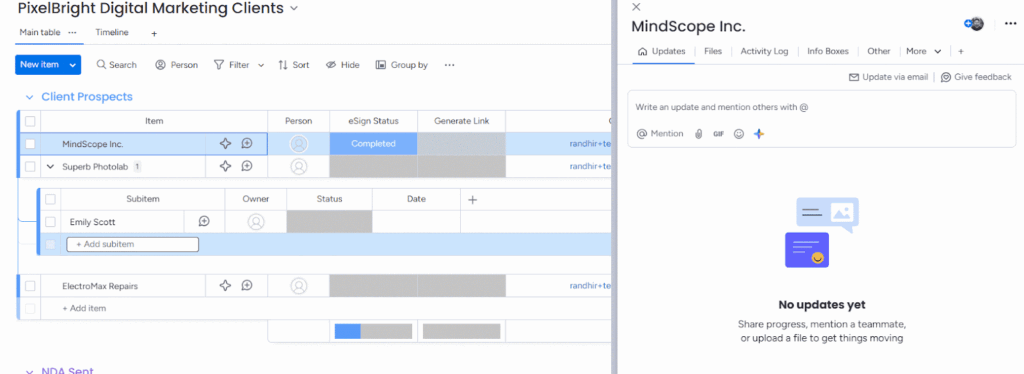Open the Files tab
This screenshot has width=1024, height=374.
713,51
